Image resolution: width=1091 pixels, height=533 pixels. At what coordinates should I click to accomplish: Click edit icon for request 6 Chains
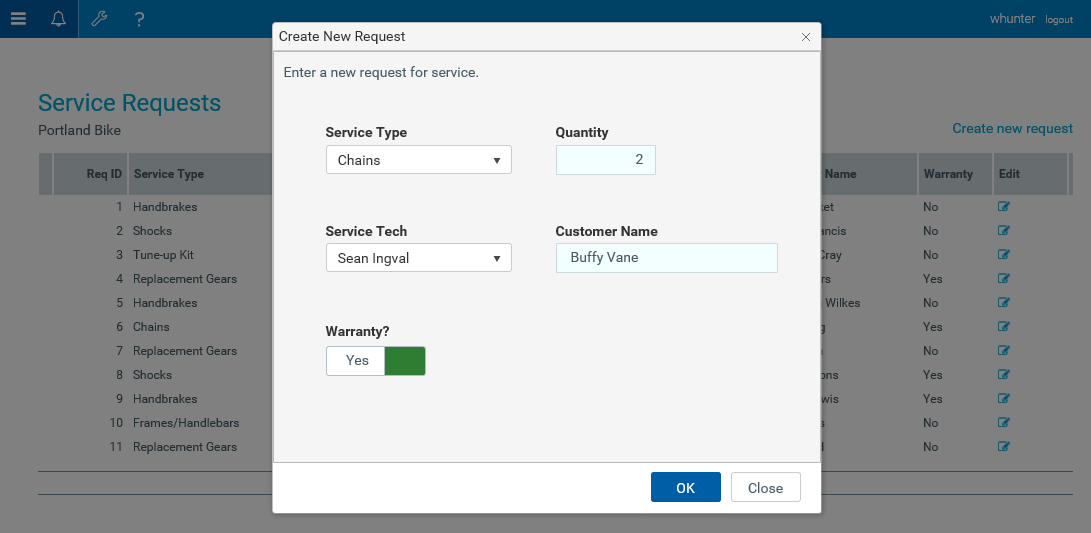click(1004, 327)
